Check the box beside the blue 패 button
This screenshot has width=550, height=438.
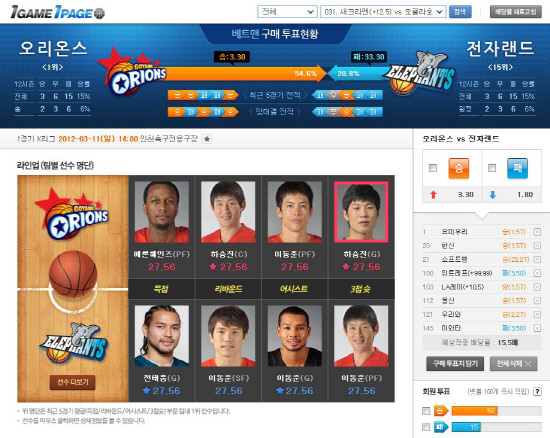point(492,168)
